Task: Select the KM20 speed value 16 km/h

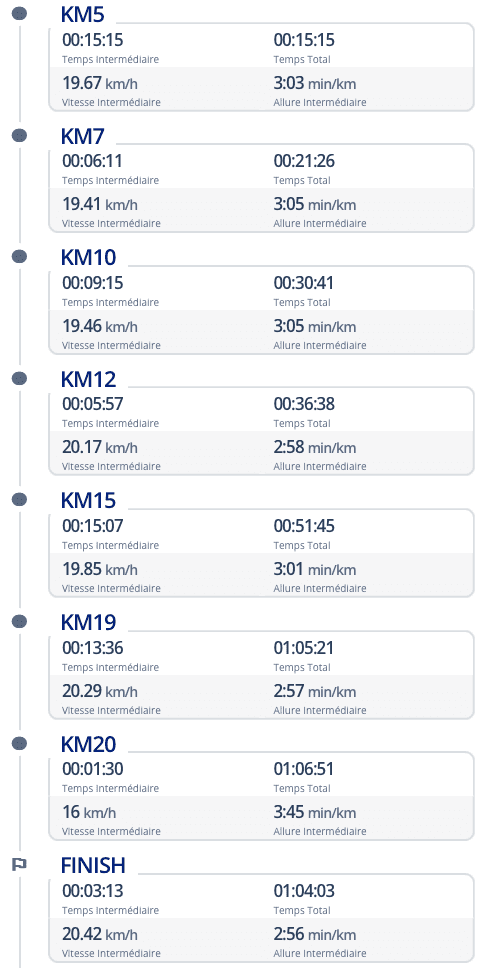Action: (89, 812)
